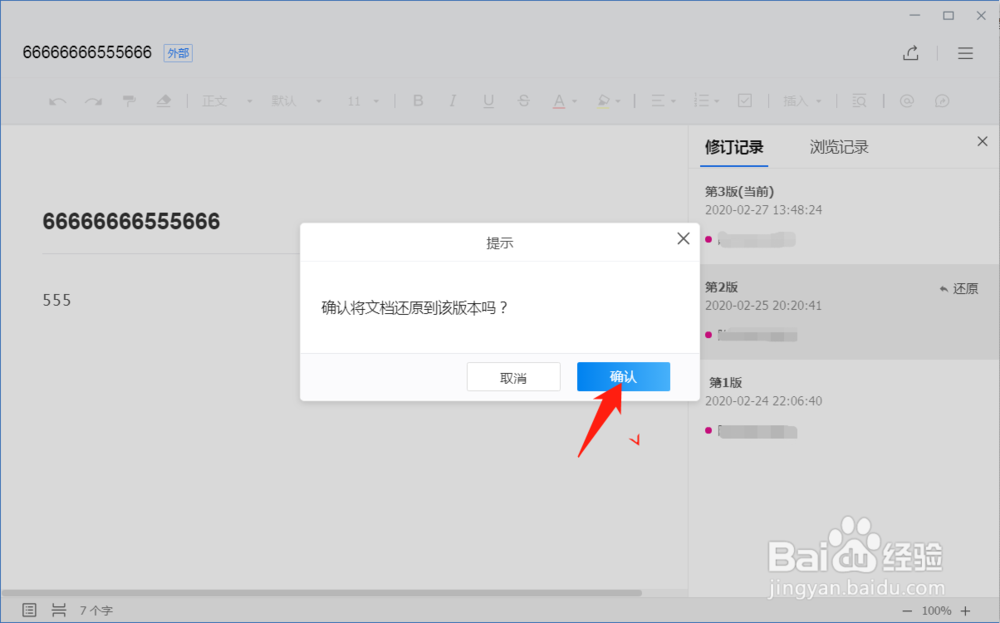Image resolution: width=1000 pixels, height=623 pixels.
Task: Open the share icon in the title bar
Action: tap(911, 53)
